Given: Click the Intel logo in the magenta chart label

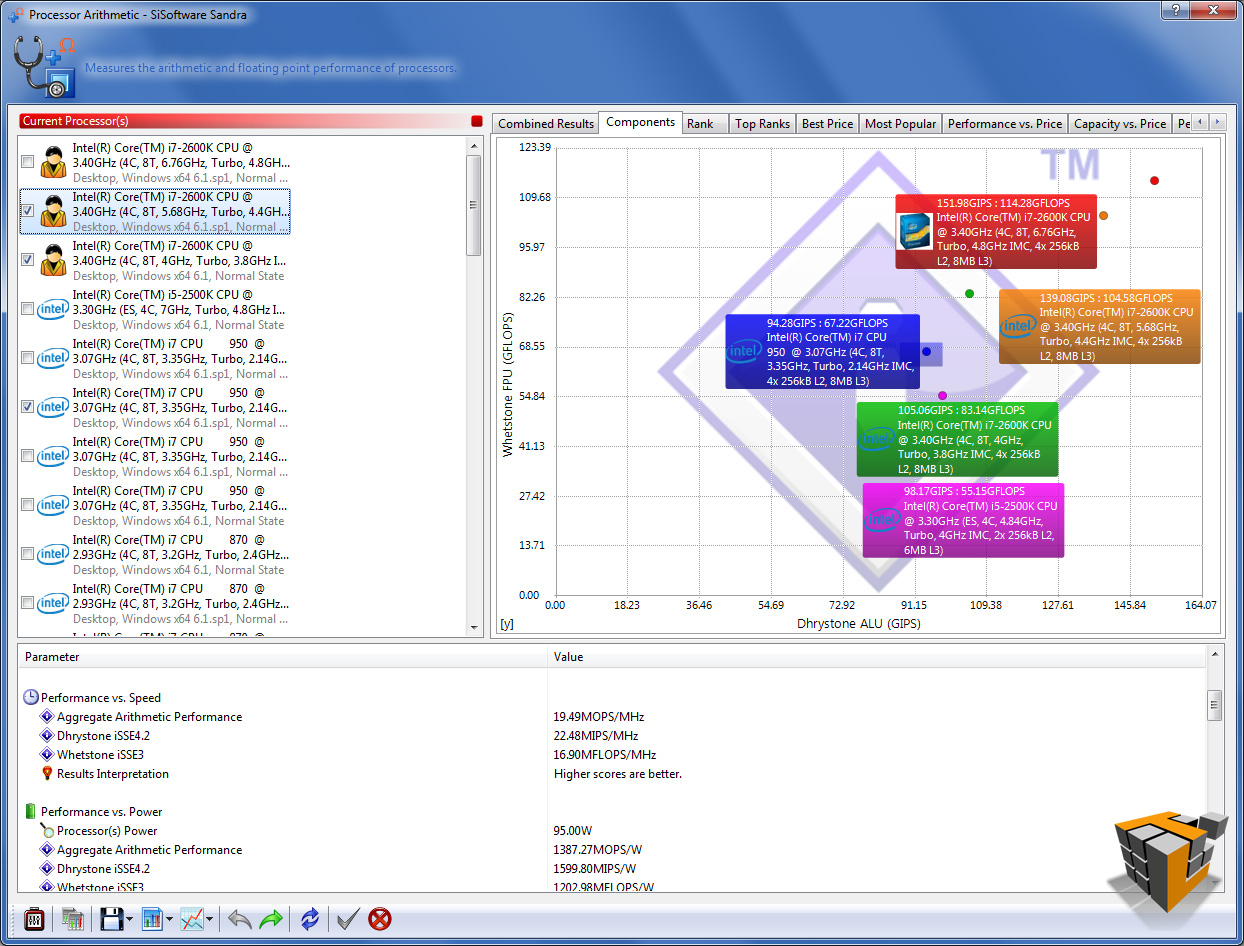Looking at the screenshot, I should click(883, 520).
